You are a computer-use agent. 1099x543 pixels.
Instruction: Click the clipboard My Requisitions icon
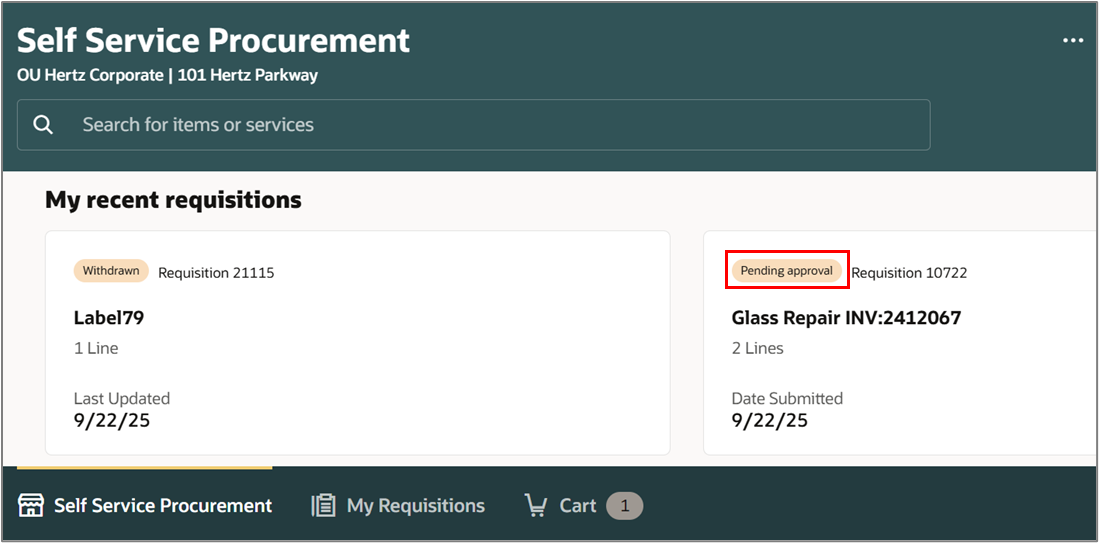[x=323, y=505]
